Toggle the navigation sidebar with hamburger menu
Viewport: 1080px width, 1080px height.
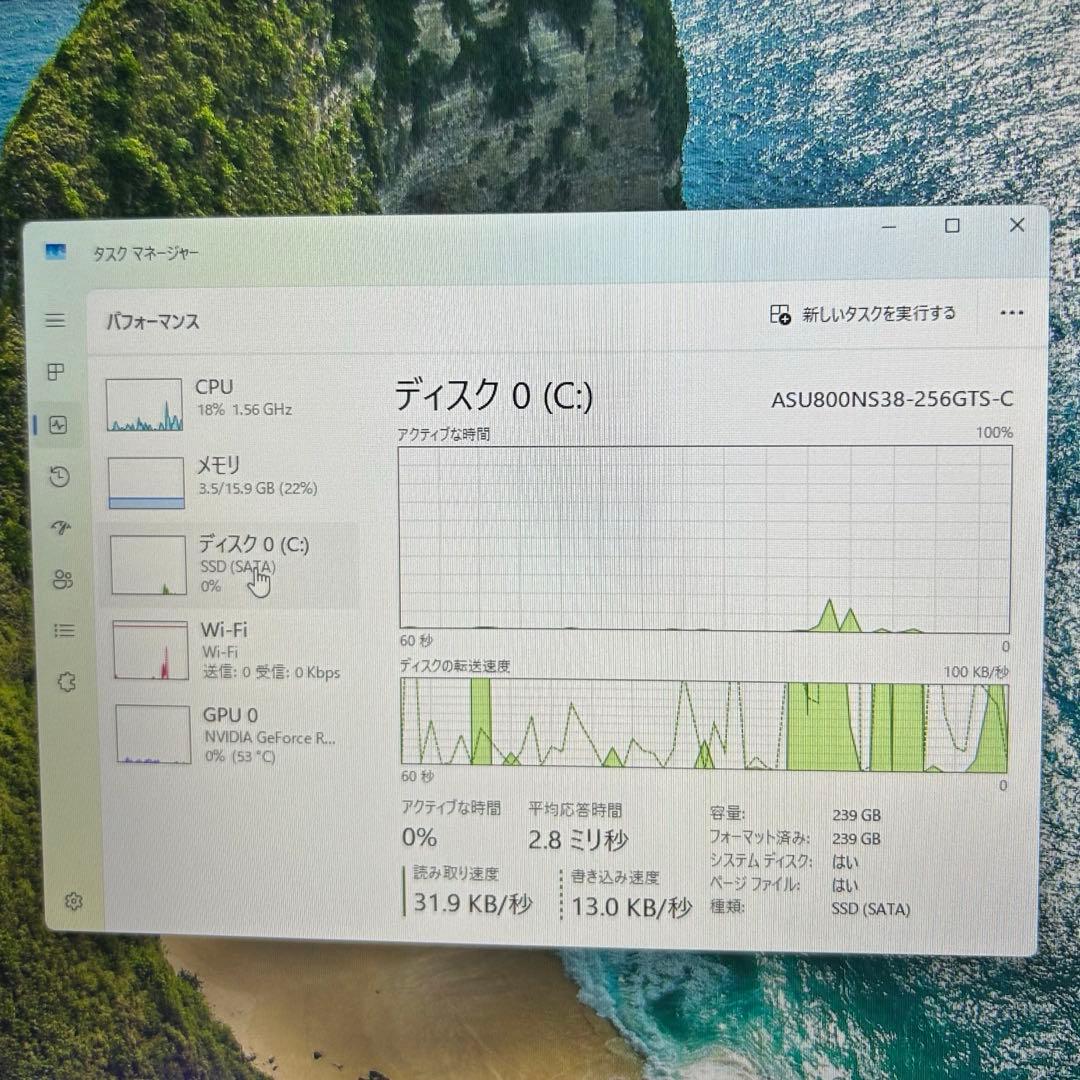(x=55, y=320)
